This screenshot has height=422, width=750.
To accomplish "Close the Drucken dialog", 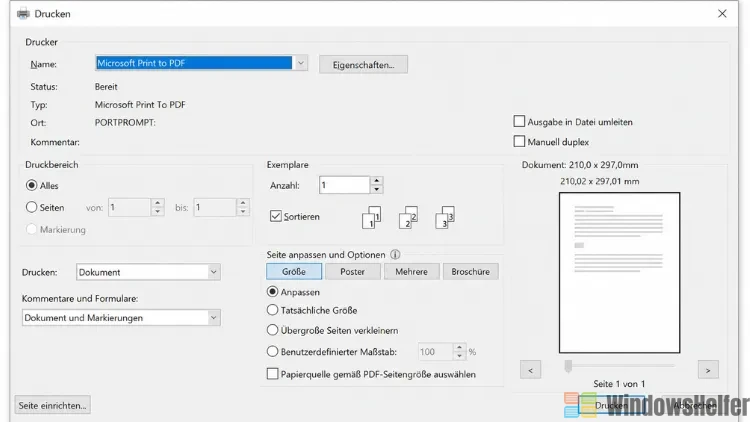I will (722, 13).
